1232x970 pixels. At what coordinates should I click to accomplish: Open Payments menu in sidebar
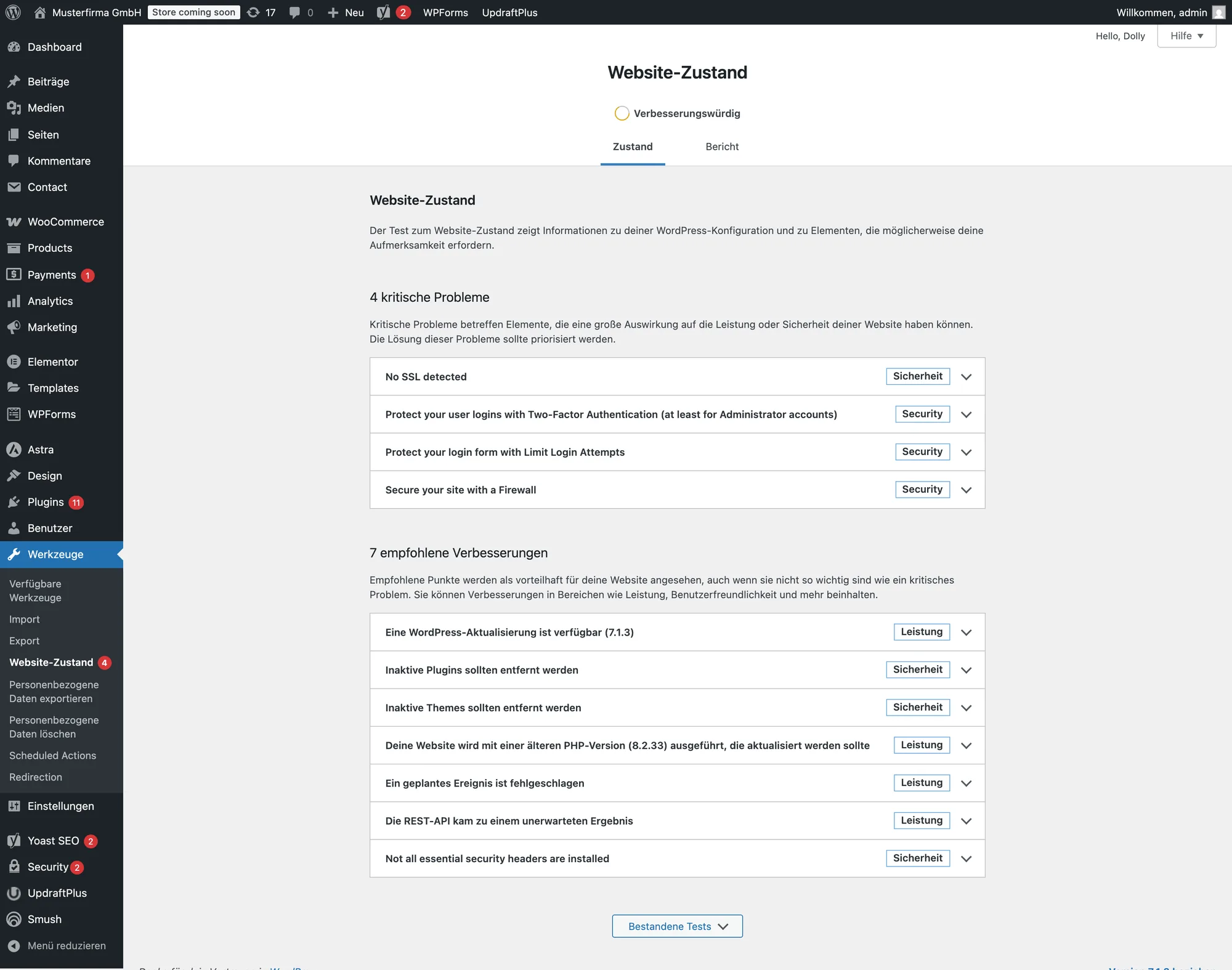click(x=62, y=275)
